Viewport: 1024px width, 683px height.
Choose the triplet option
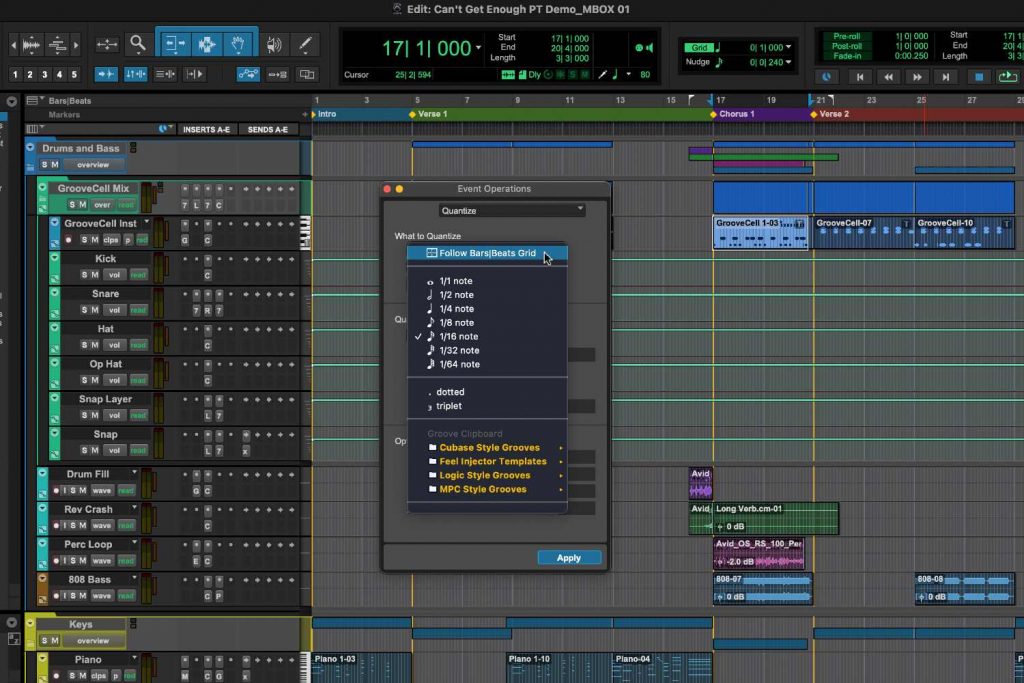tap(487, 406)
